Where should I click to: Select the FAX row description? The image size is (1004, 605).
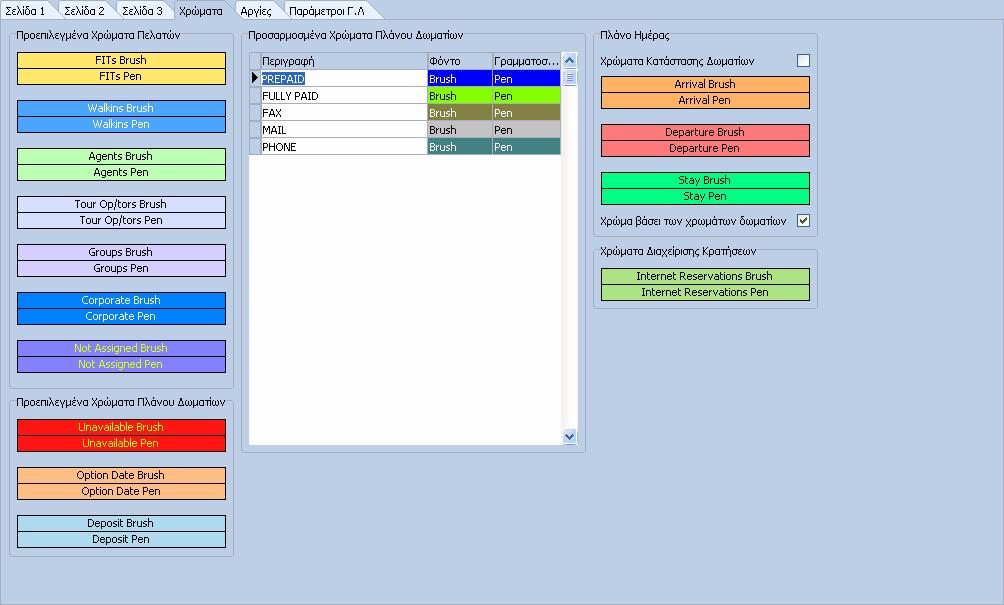(344, 113)
